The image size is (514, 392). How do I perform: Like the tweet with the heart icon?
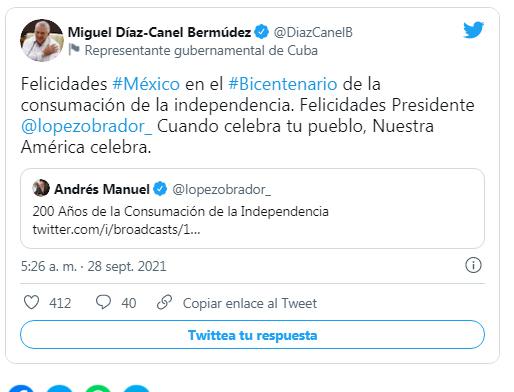(x=32, y=302)
